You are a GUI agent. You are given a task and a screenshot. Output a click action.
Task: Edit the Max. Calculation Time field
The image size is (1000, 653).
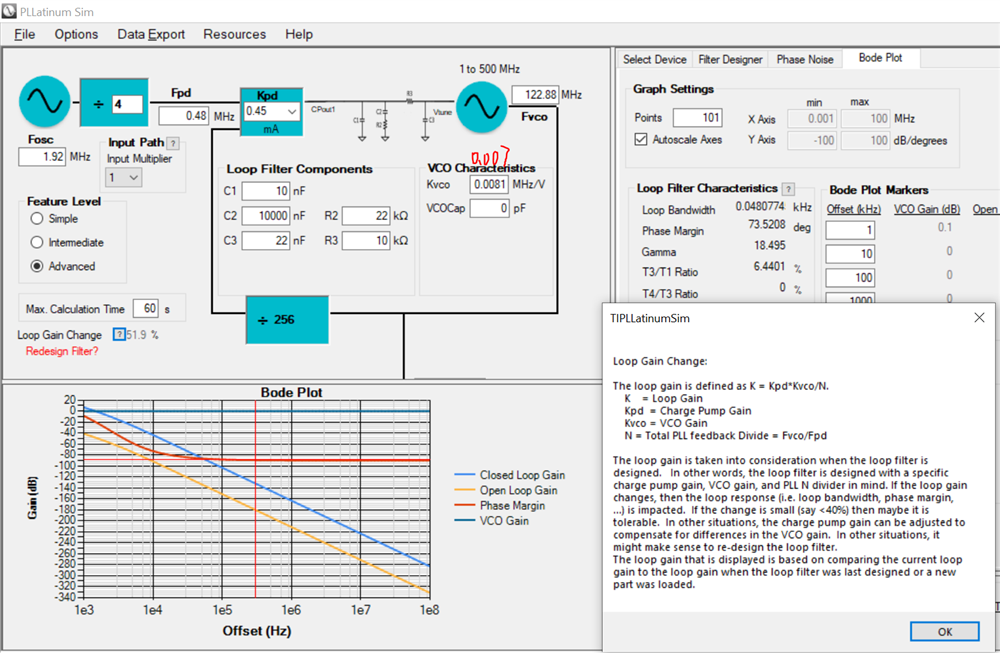(145, 309)
